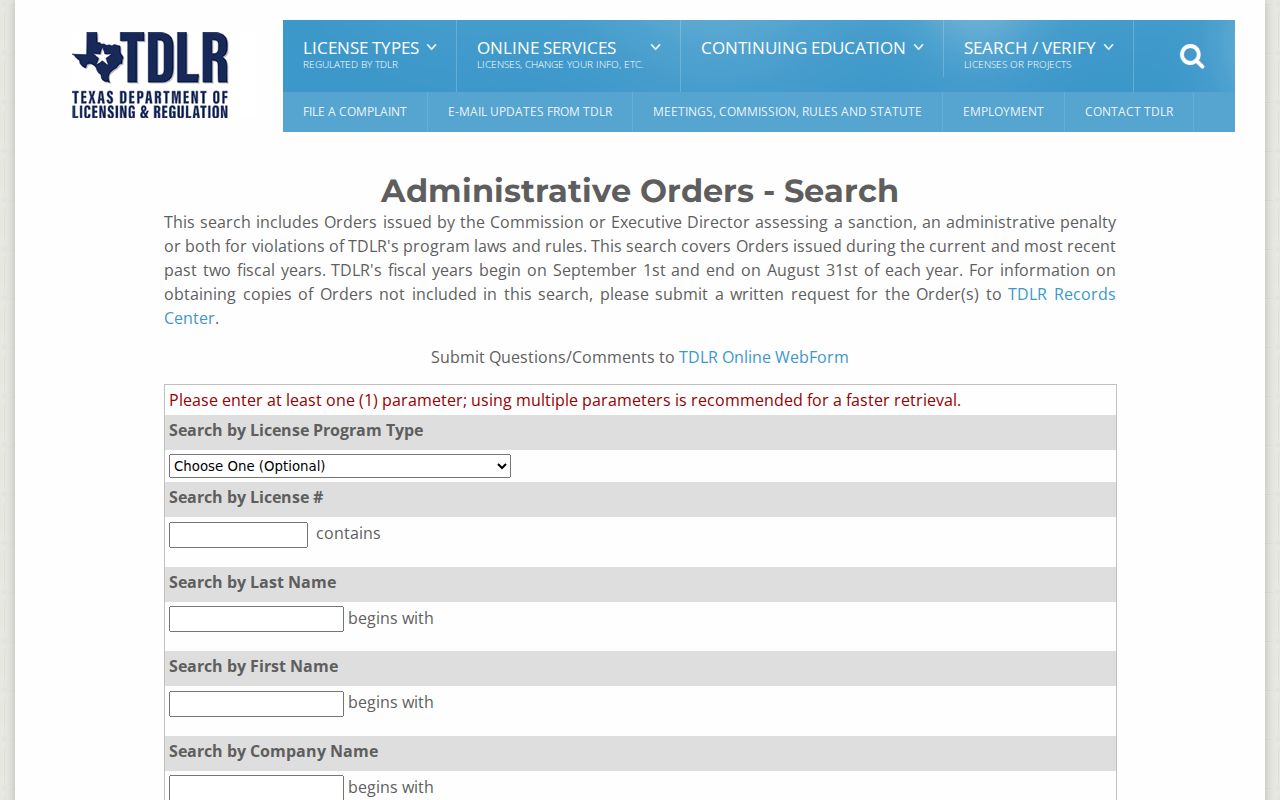Click 'begins with' beside the Last Name field
1280x800 pixels.
coord(391,618)
